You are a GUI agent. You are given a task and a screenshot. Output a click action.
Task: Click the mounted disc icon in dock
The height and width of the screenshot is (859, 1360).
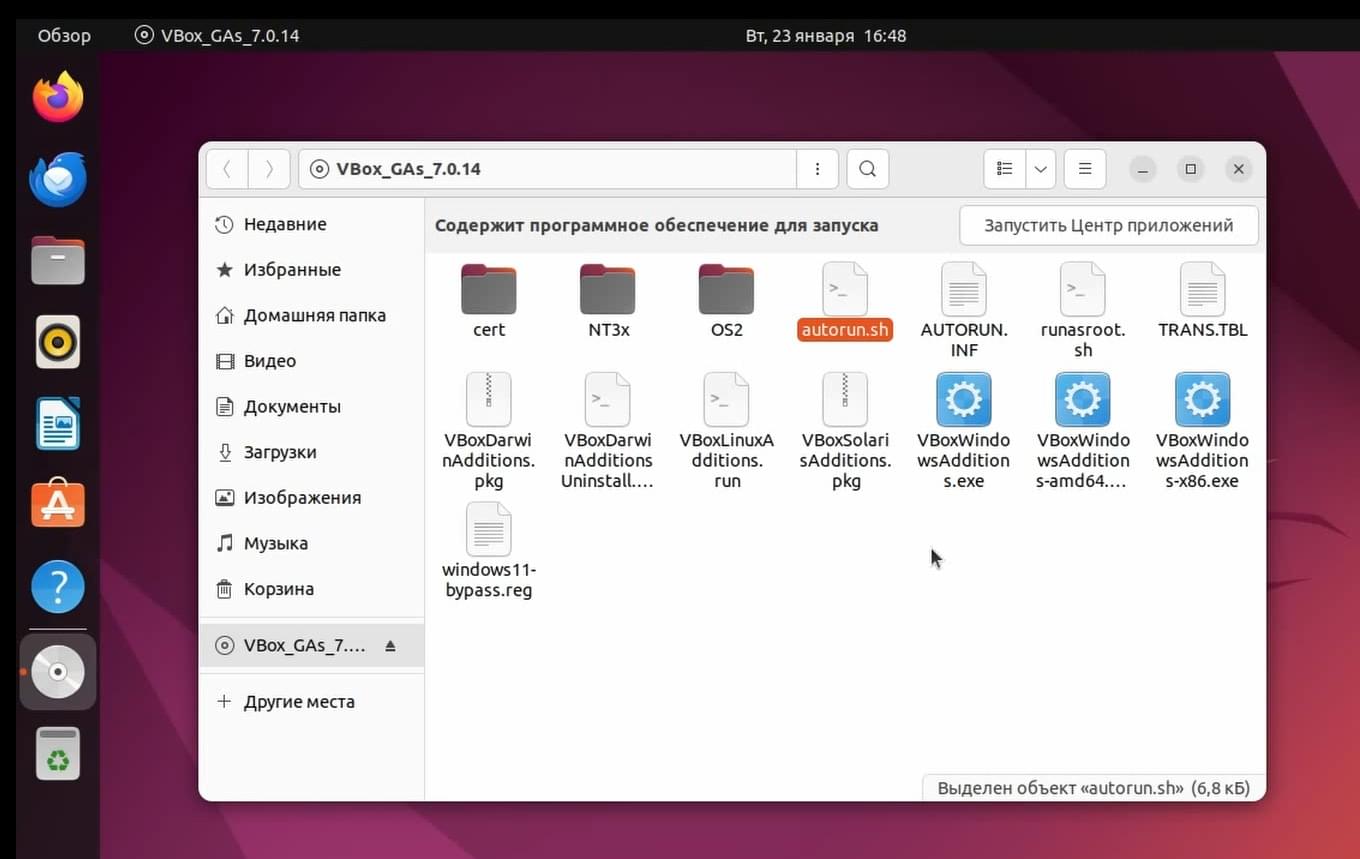[x=58, y=672]
